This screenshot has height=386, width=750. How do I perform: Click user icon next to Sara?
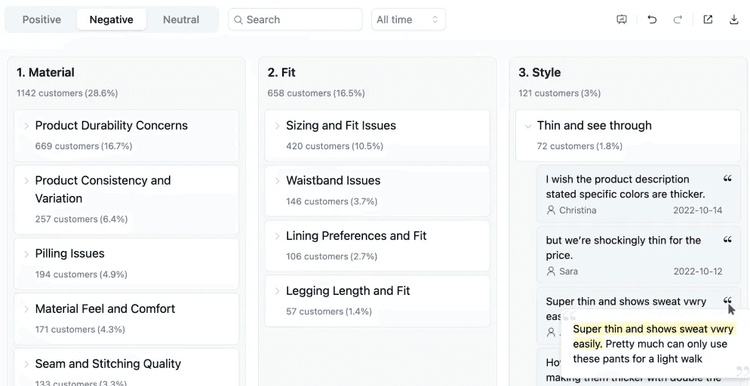(551, 271)
